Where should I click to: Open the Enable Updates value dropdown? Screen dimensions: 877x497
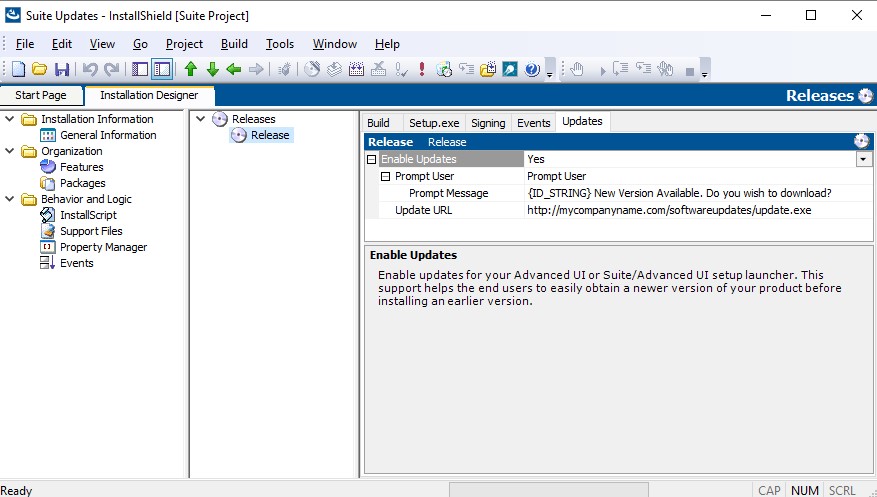point(863,159)
